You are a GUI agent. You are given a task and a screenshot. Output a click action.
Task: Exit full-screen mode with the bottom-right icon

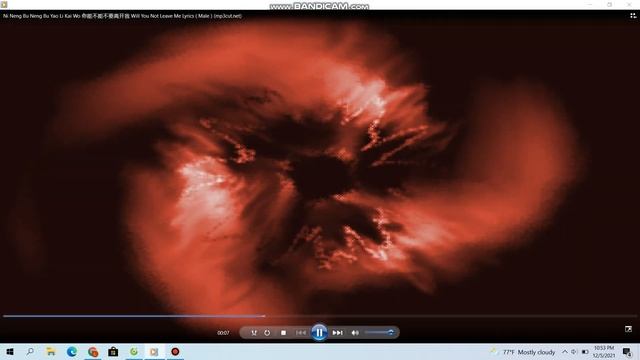[629, 329]
